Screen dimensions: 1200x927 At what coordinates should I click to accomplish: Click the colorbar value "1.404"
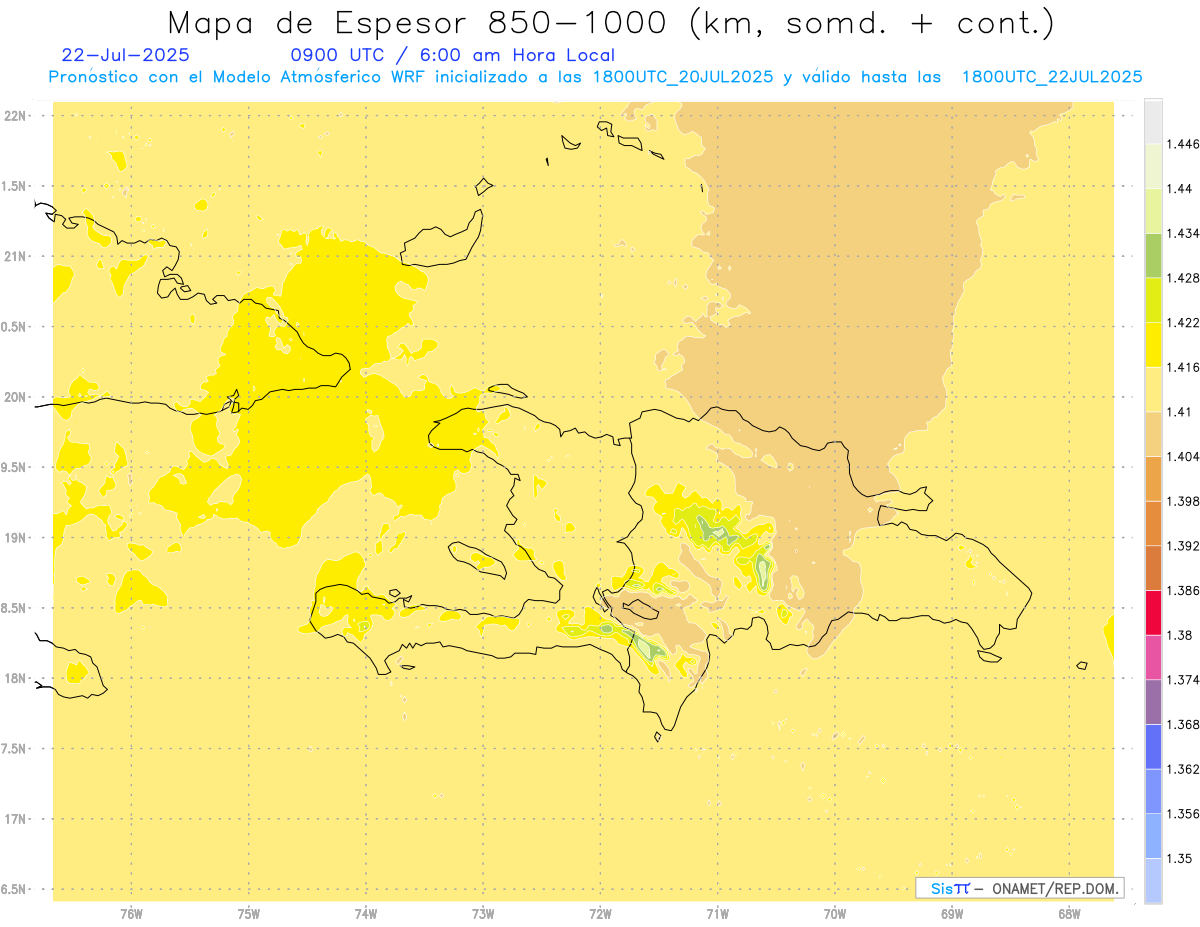pos(1182,456)
